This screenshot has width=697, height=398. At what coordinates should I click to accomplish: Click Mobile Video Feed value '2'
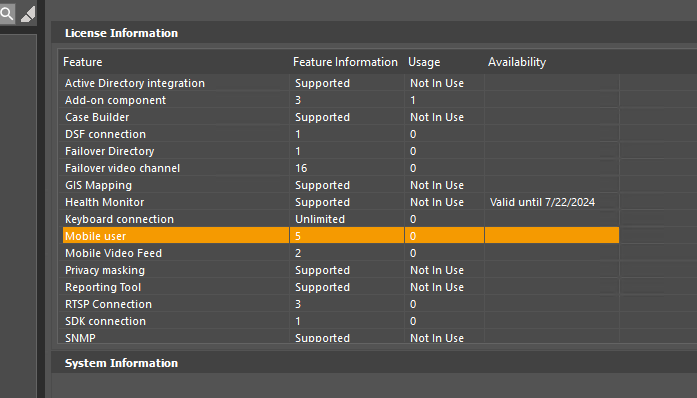point(298,253)
